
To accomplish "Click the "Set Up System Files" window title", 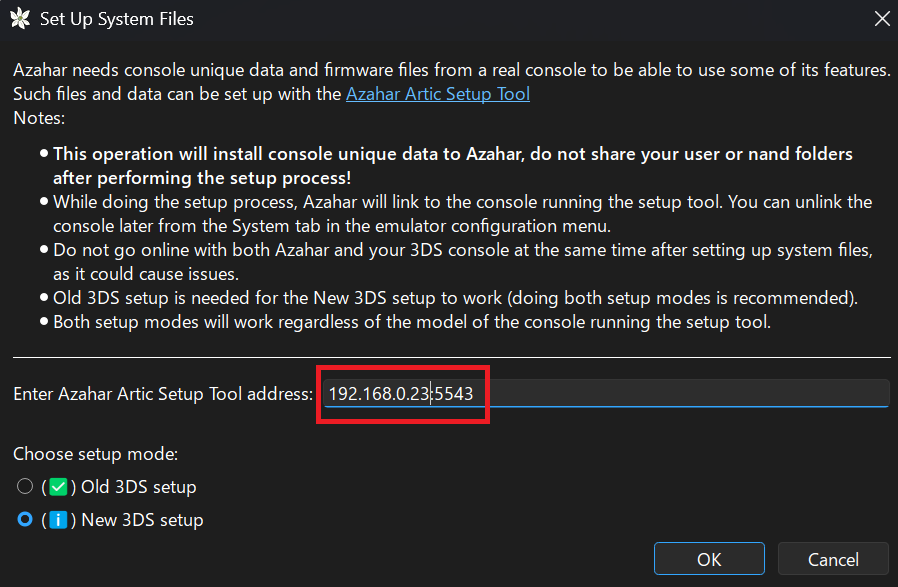I will click(x=117, y=19).
